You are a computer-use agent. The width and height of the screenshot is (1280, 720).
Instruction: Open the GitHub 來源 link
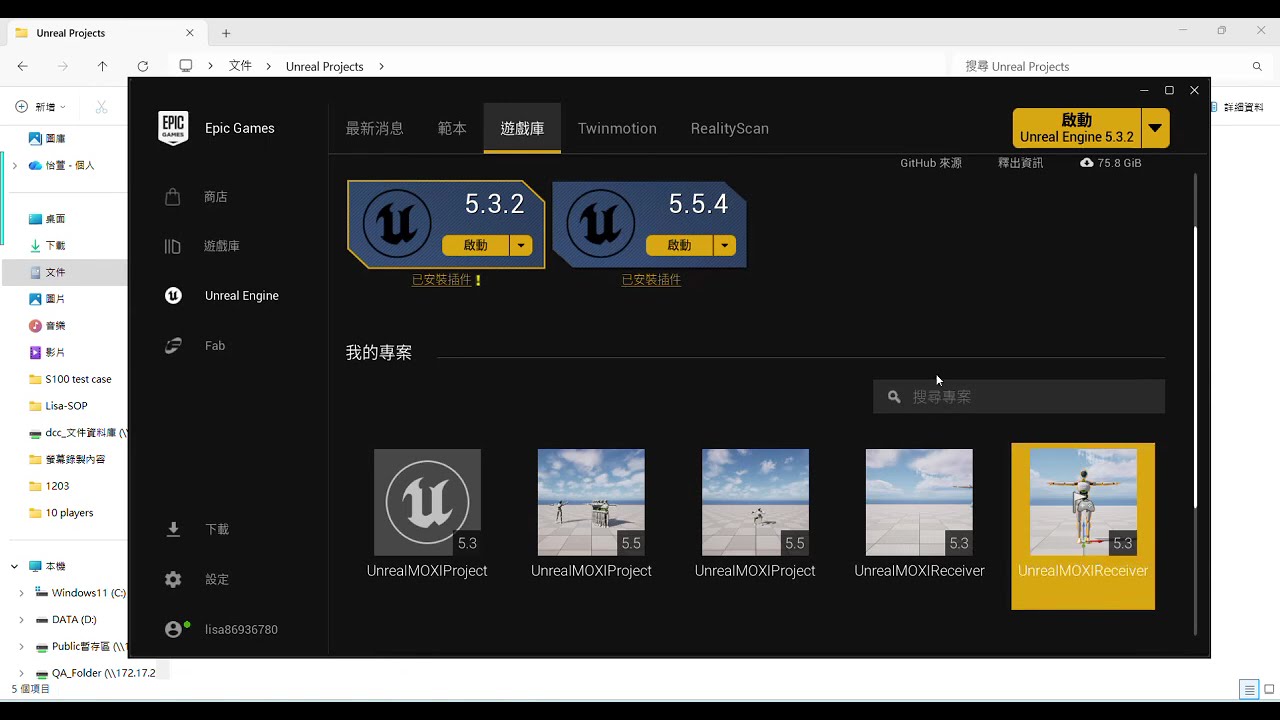[931, 163]
